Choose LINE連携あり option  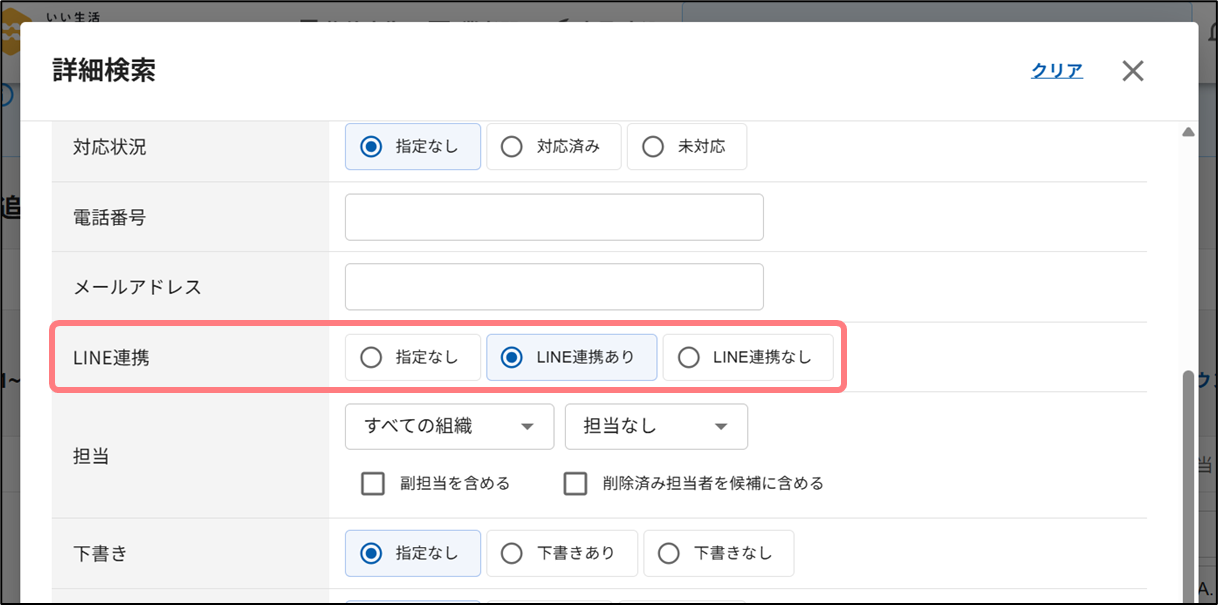click(x=572, y=357)
